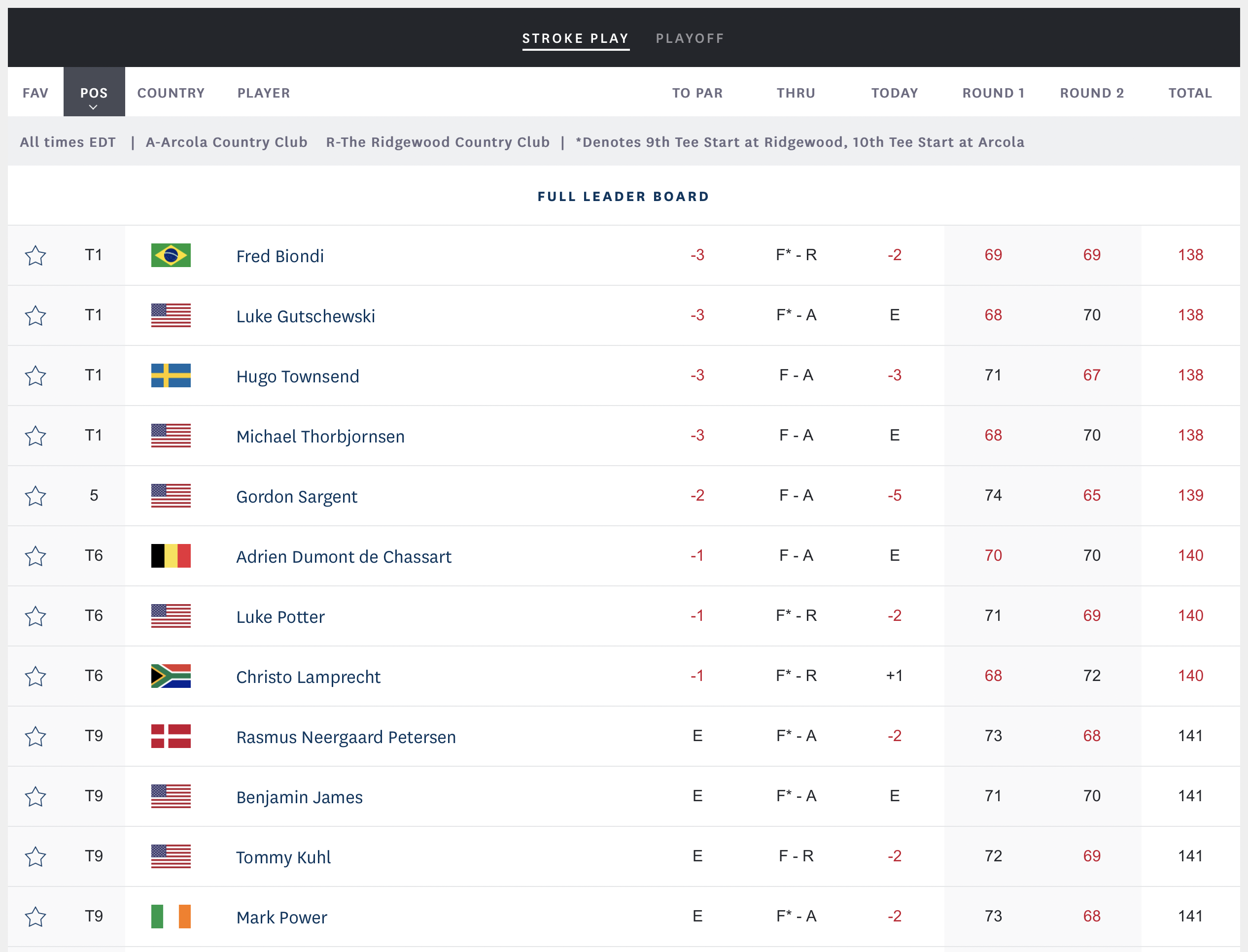The image size is (1248, 952).
Task: Sort leaderboard by the POS column
Action: [94, 93]
